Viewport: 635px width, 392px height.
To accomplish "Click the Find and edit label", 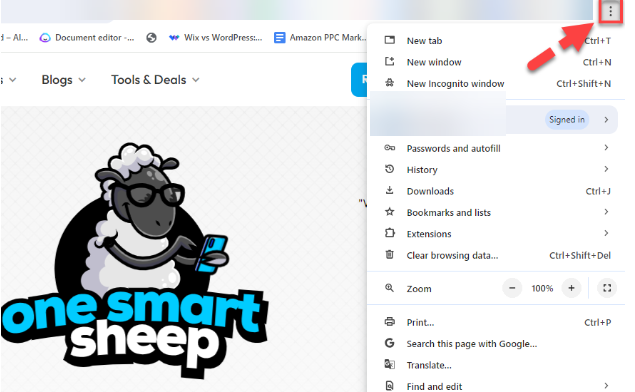I will (434, 386).
